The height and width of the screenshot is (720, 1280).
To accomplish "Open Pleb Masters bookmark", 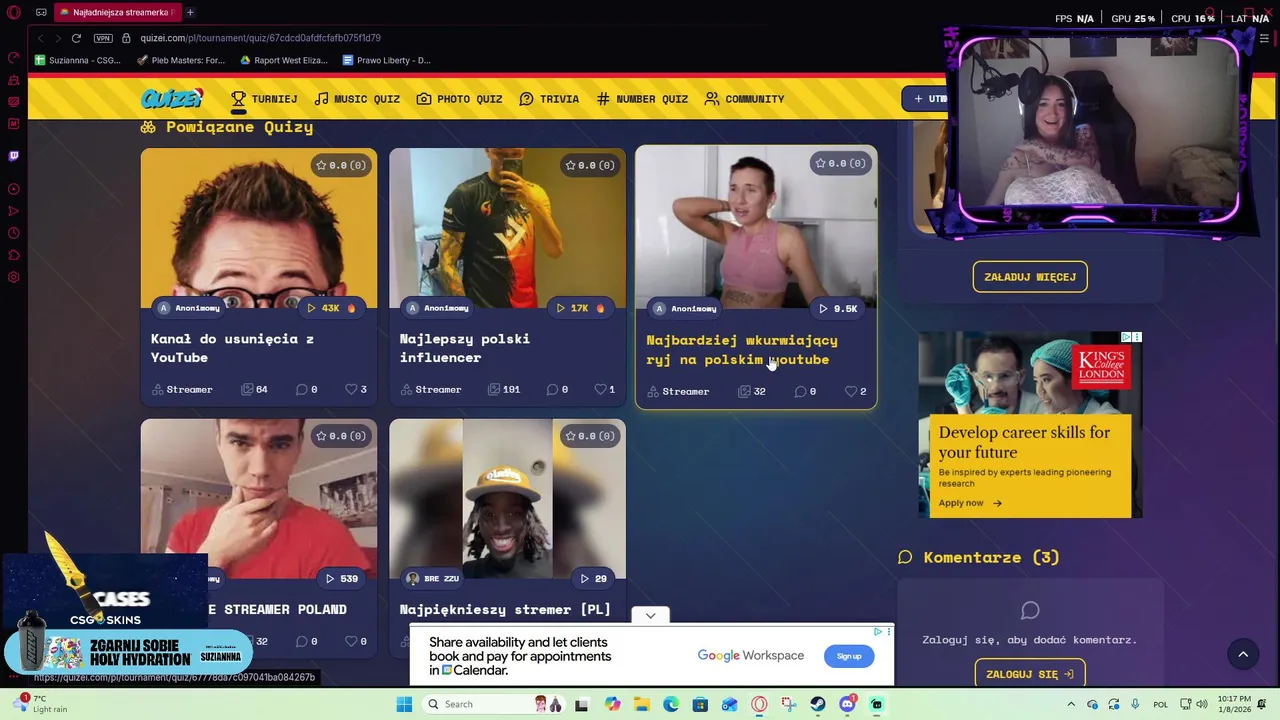I will [x=180, y=60].
